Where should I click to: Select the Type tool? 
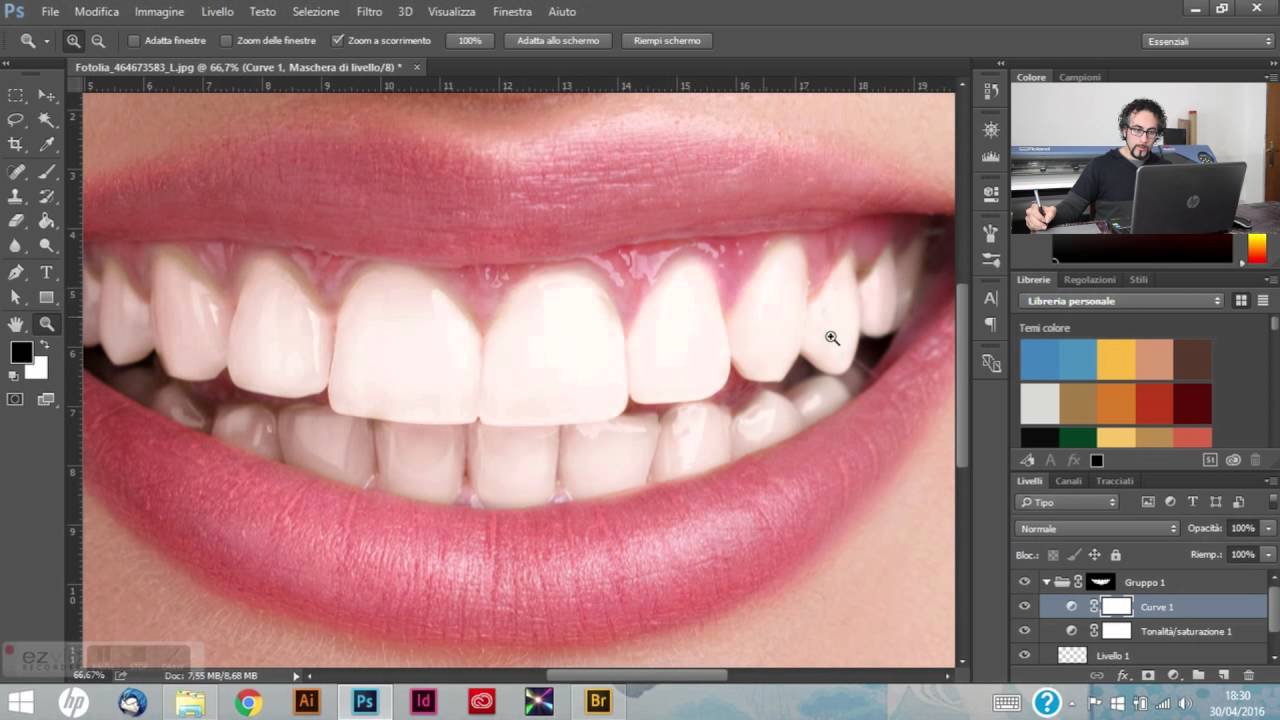pyautogui.click(x=47, y=272)
